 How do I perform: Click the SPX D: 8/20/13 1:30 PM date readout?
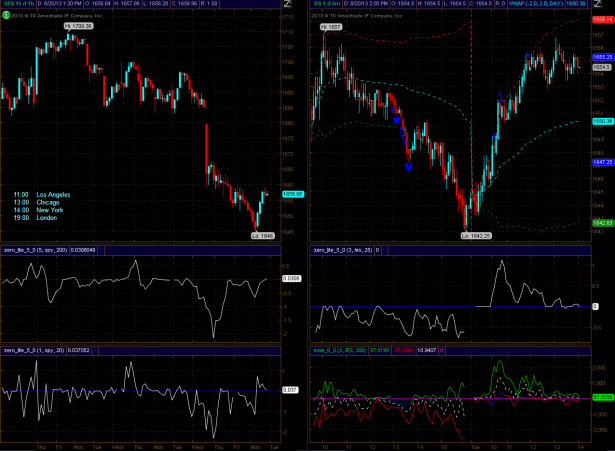click(x=60, y=4)
